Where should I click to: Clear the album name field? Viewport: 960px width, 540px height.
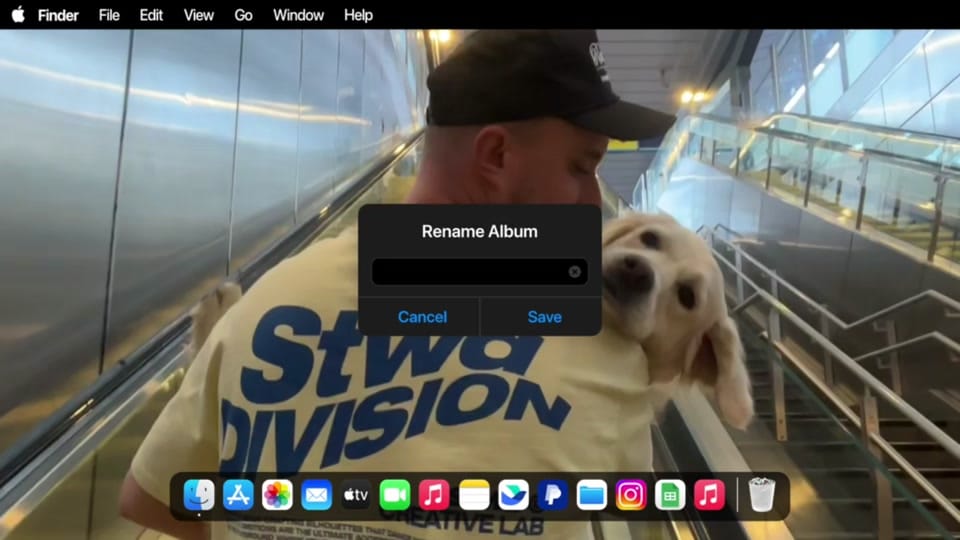tap(574, 272)
